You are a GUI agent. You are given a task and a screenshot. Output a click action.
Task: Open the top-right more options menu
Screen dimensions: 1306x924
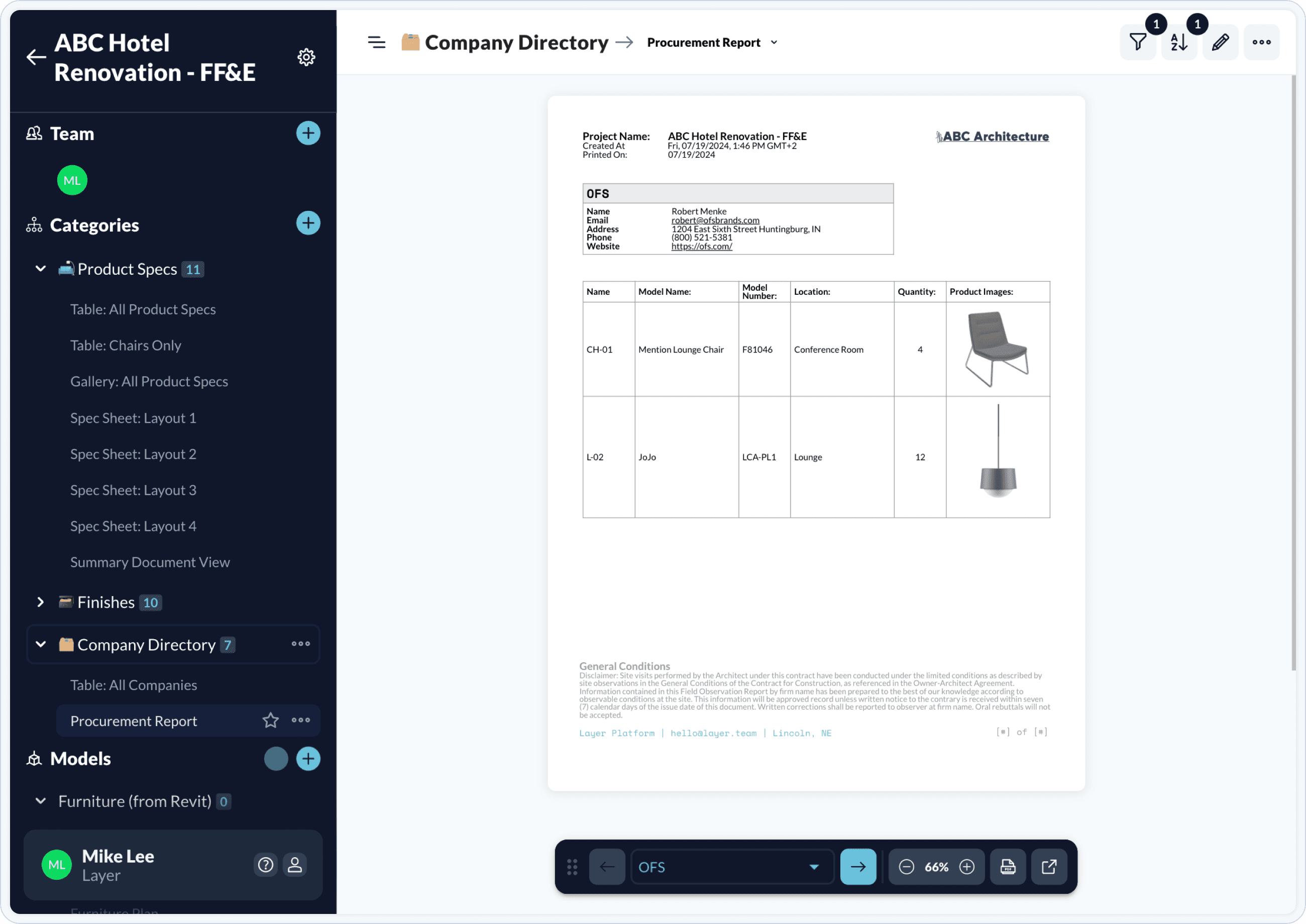[1262, 42]
